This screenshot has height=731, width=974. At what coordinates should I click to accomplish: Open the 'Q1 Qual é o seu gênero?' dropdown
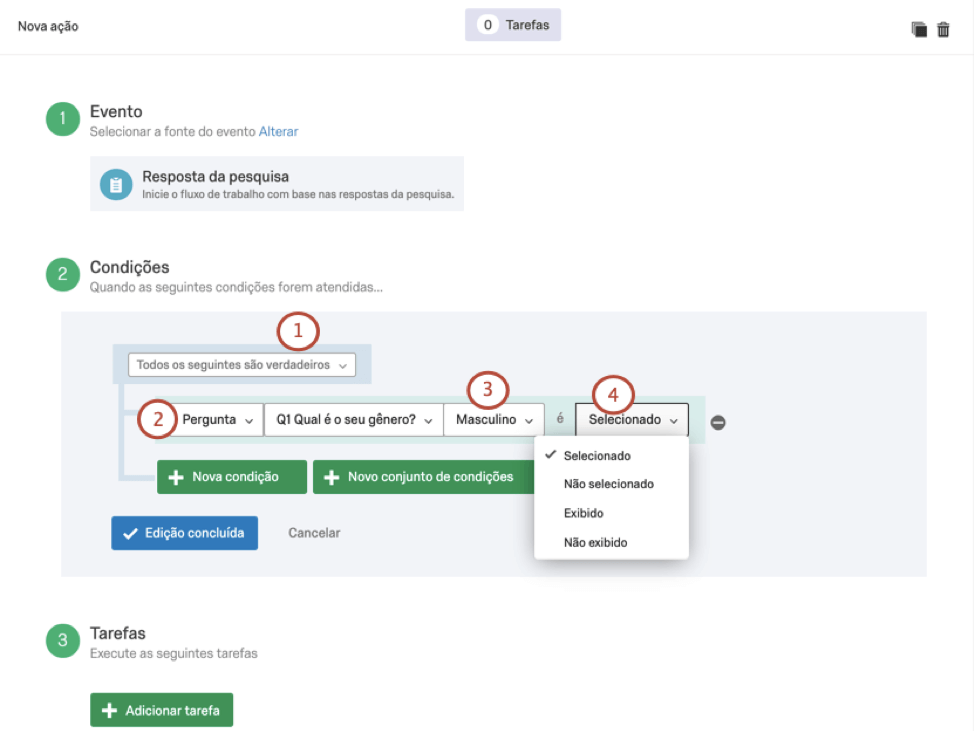(353, 420)
